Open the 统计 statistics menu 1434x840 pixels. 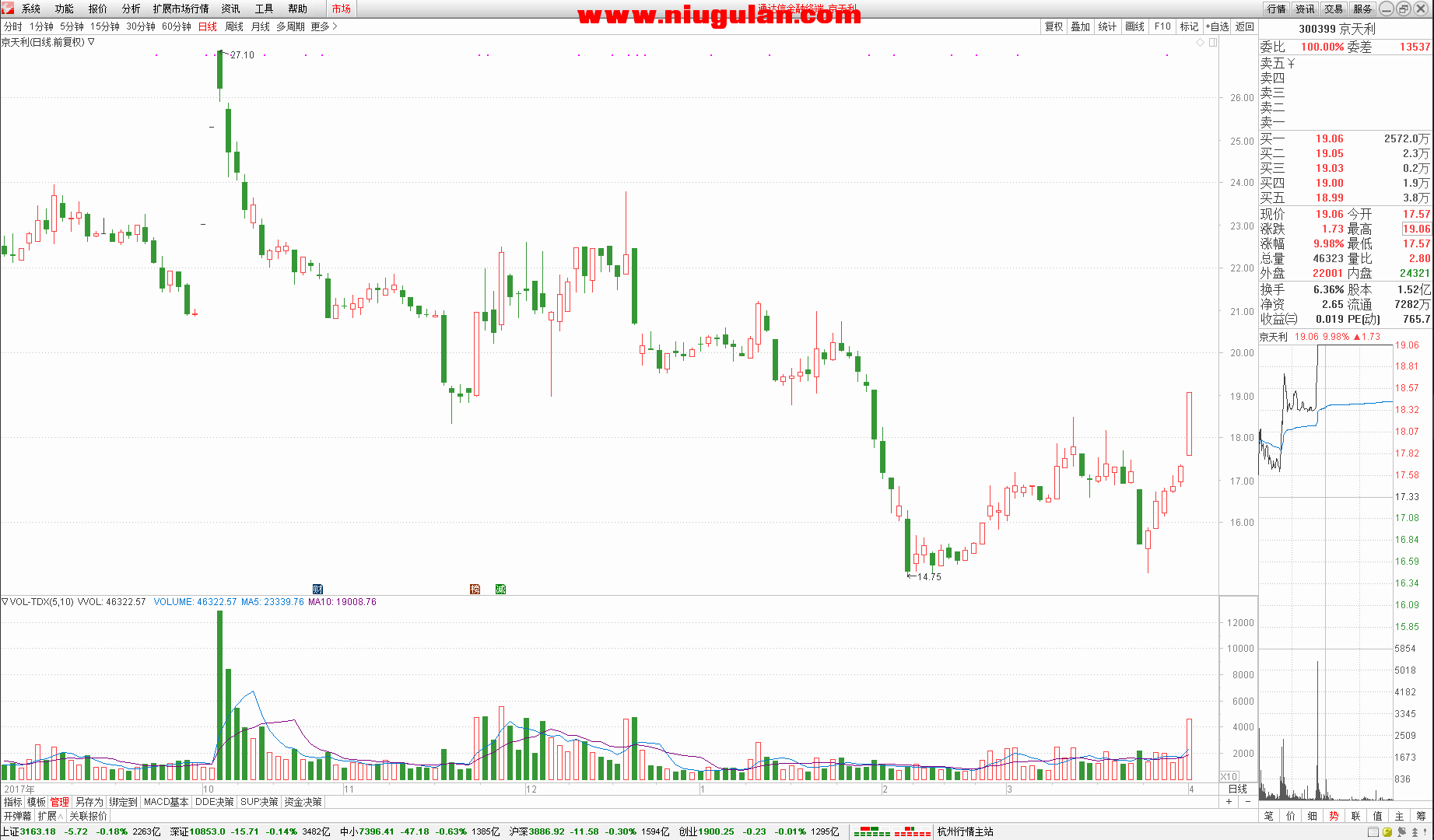(1107, 26)
